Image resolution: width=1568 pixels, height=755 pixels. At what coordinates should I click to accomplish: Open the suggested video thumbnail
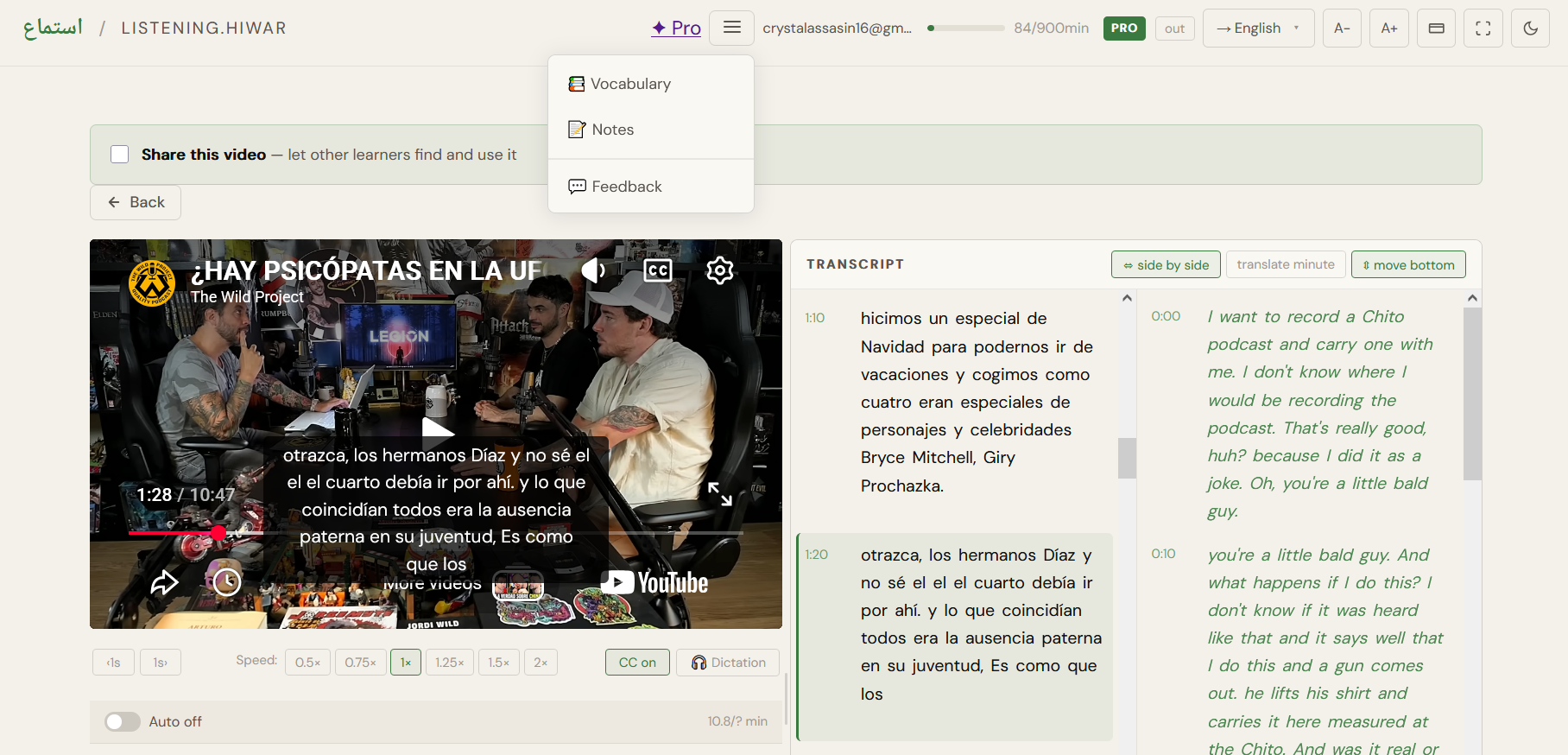click(x=518, y=586)
